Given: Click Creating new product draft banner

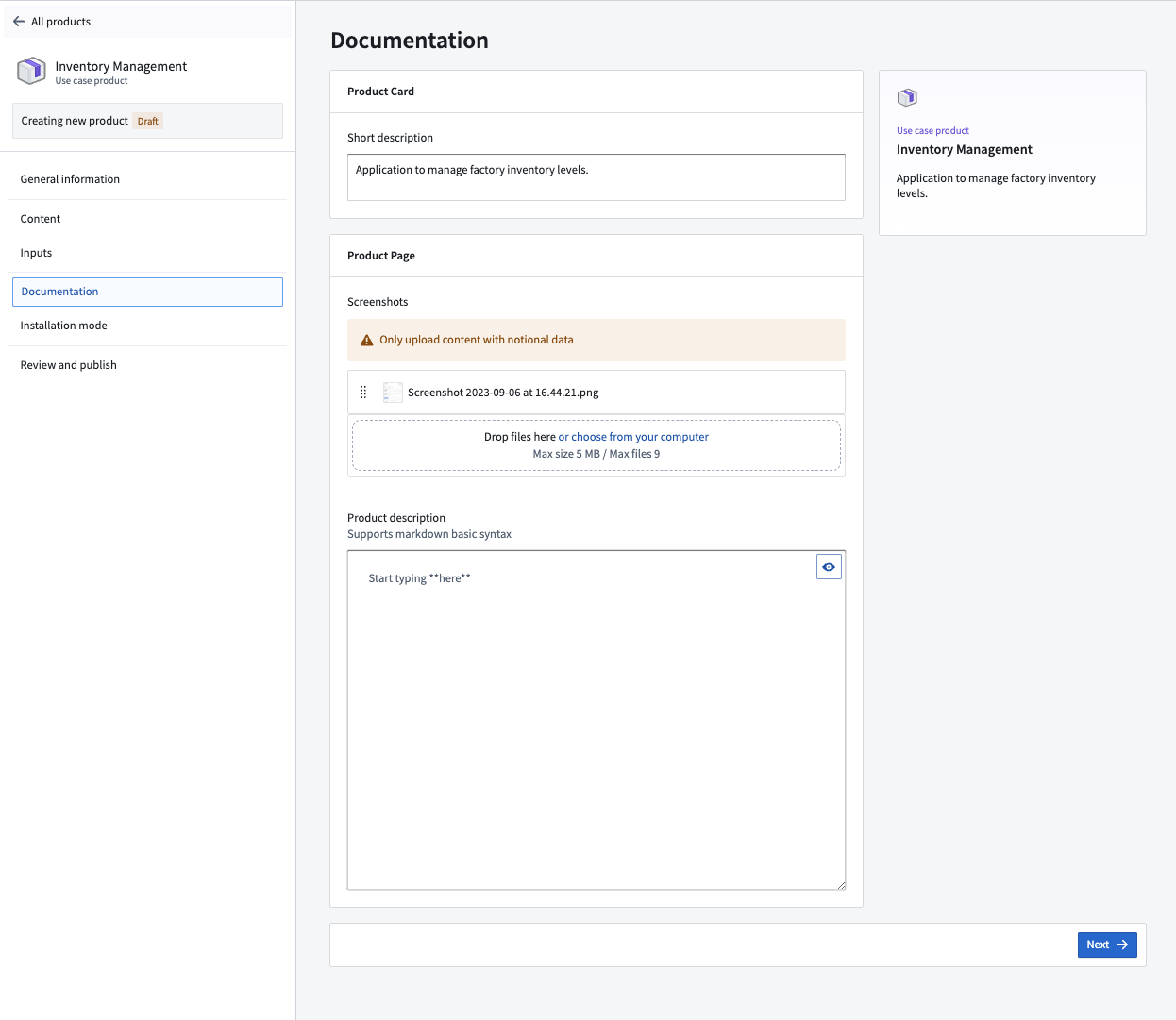Looking at the screenshot, I should coord(147,121).
